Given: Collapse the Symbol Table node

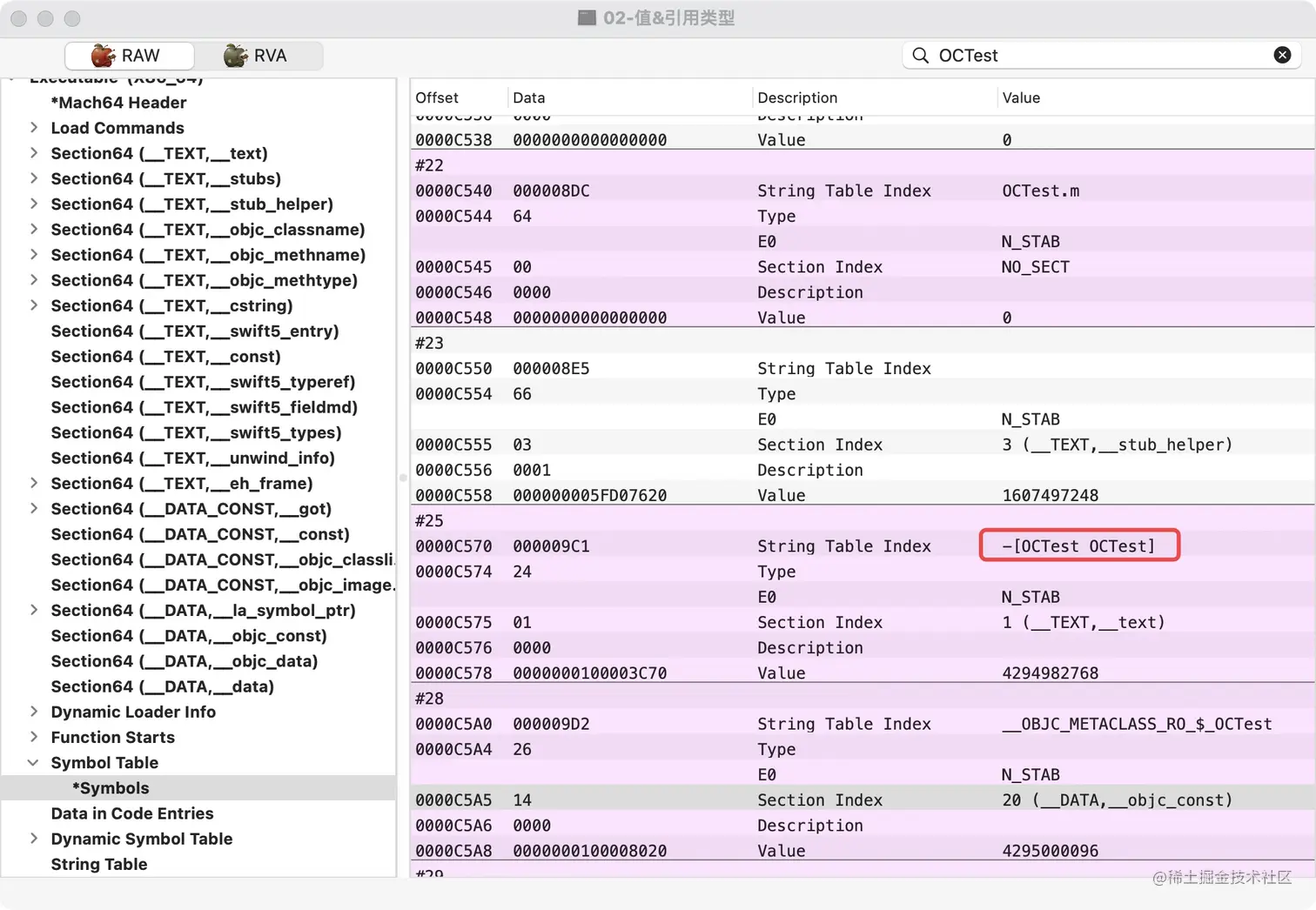Looking at the screenshot, I should [34, 763].
